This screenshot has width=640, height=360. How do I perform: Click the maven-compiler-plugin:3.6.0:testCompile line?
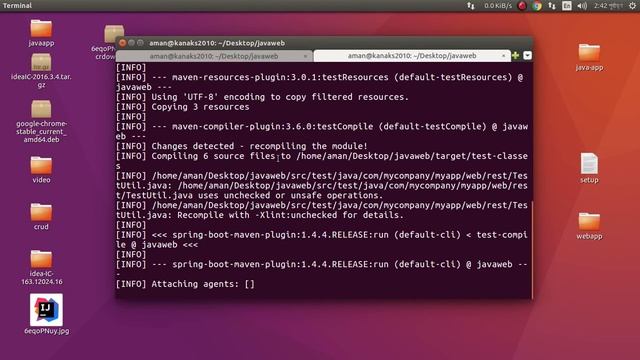click(322, 131)
